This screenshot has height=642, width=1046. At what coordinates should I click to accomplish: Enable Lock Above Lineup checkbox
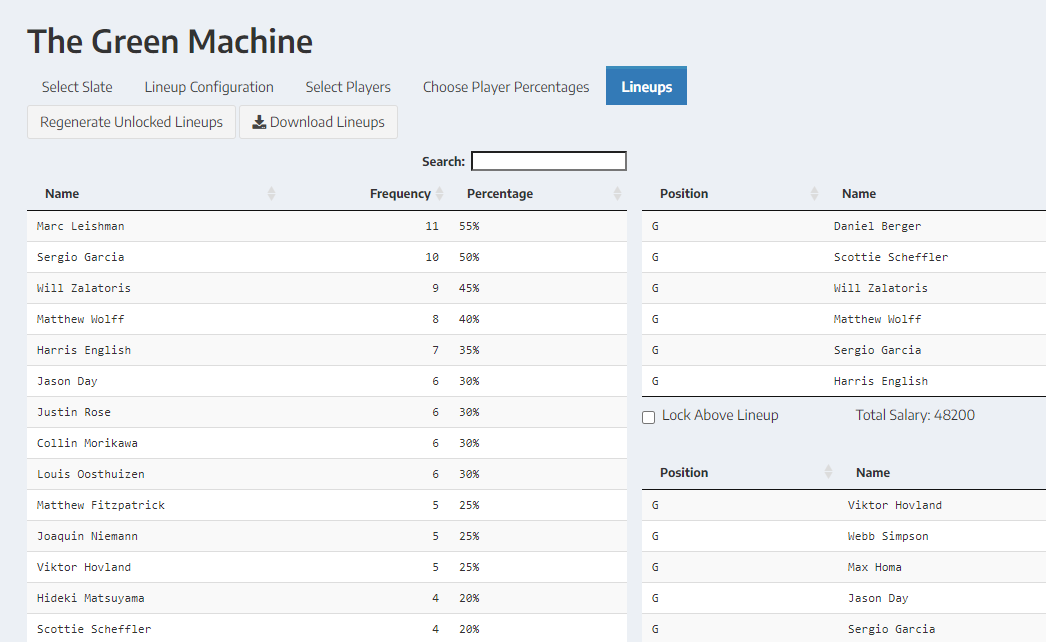(649, 417)
